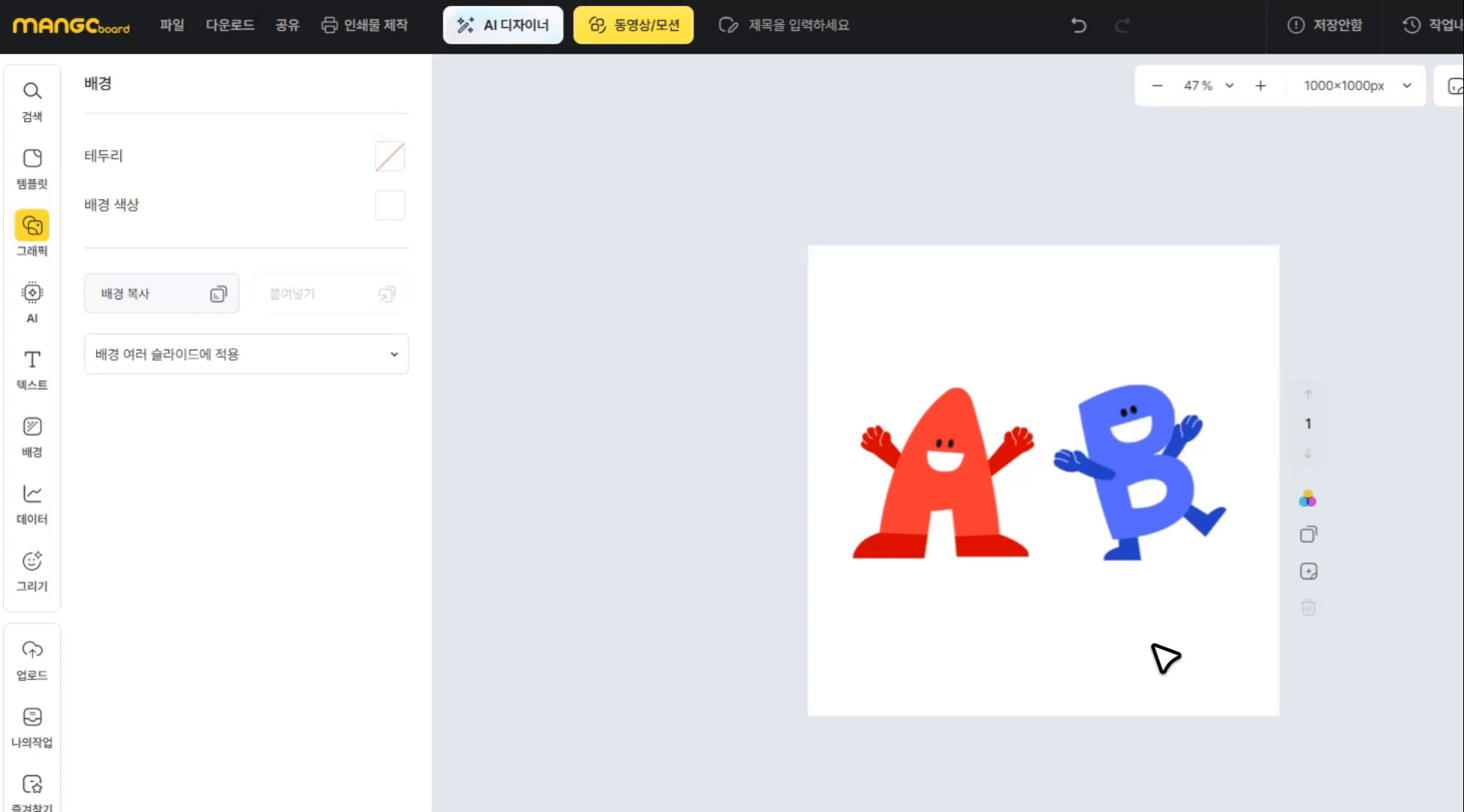
Task: Open the 검색 search sidebar icon
Action: [x=32, y=100]
